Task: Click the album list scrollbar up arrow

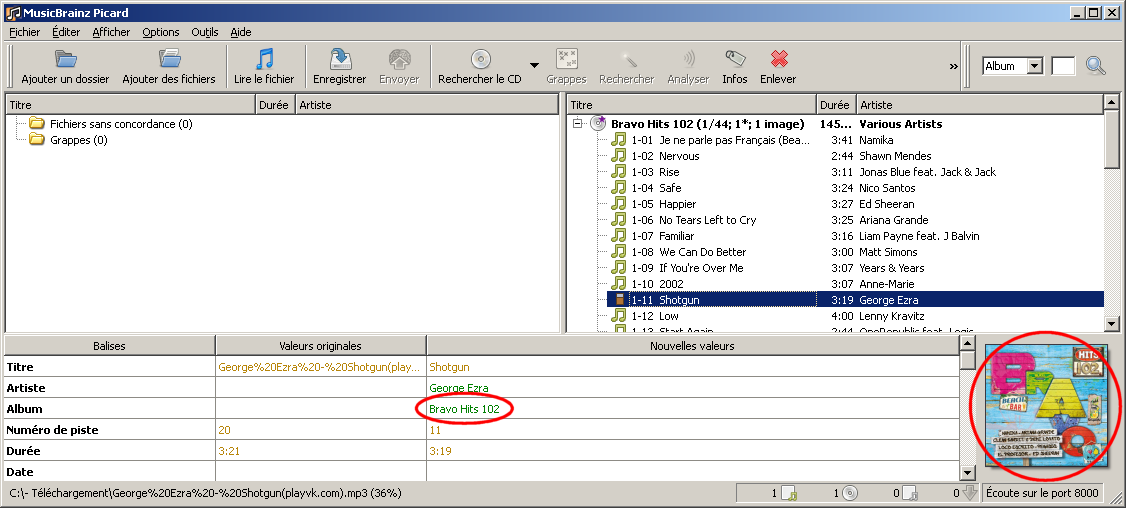Action: (x=1112, y=104)
